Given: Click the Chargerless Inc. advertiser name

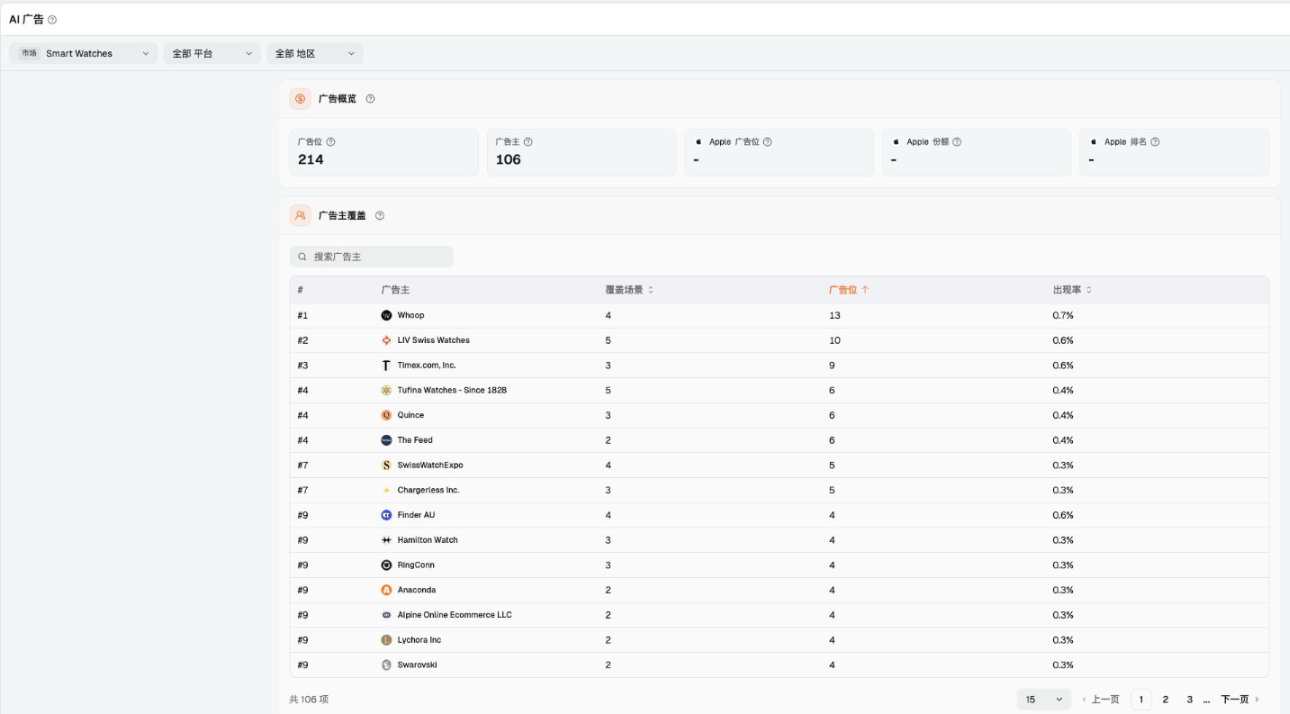Looking at the screenshot, I should pyautogui.click(x=428, y=490).
